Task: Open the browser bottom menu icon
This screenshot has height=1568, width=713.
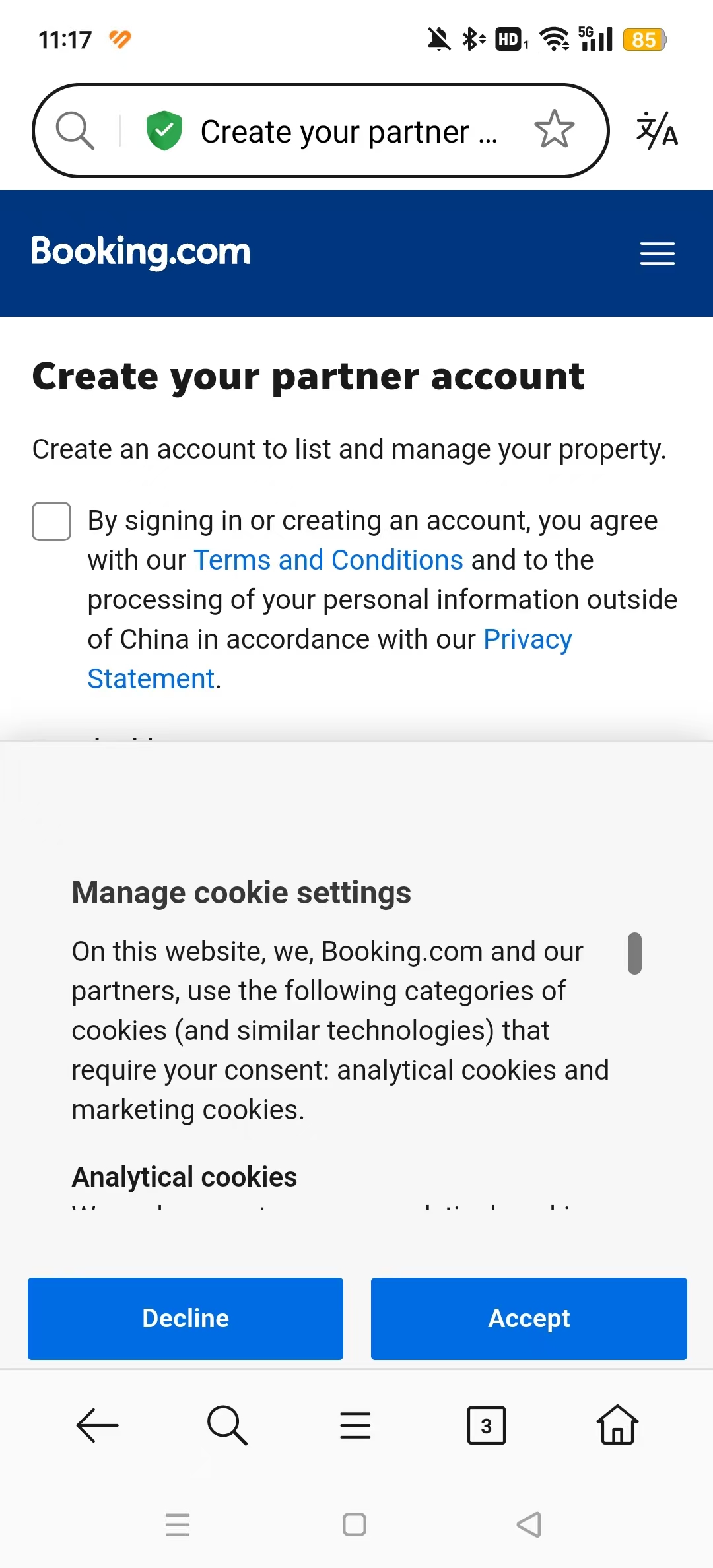Action: click(355, 1425)
